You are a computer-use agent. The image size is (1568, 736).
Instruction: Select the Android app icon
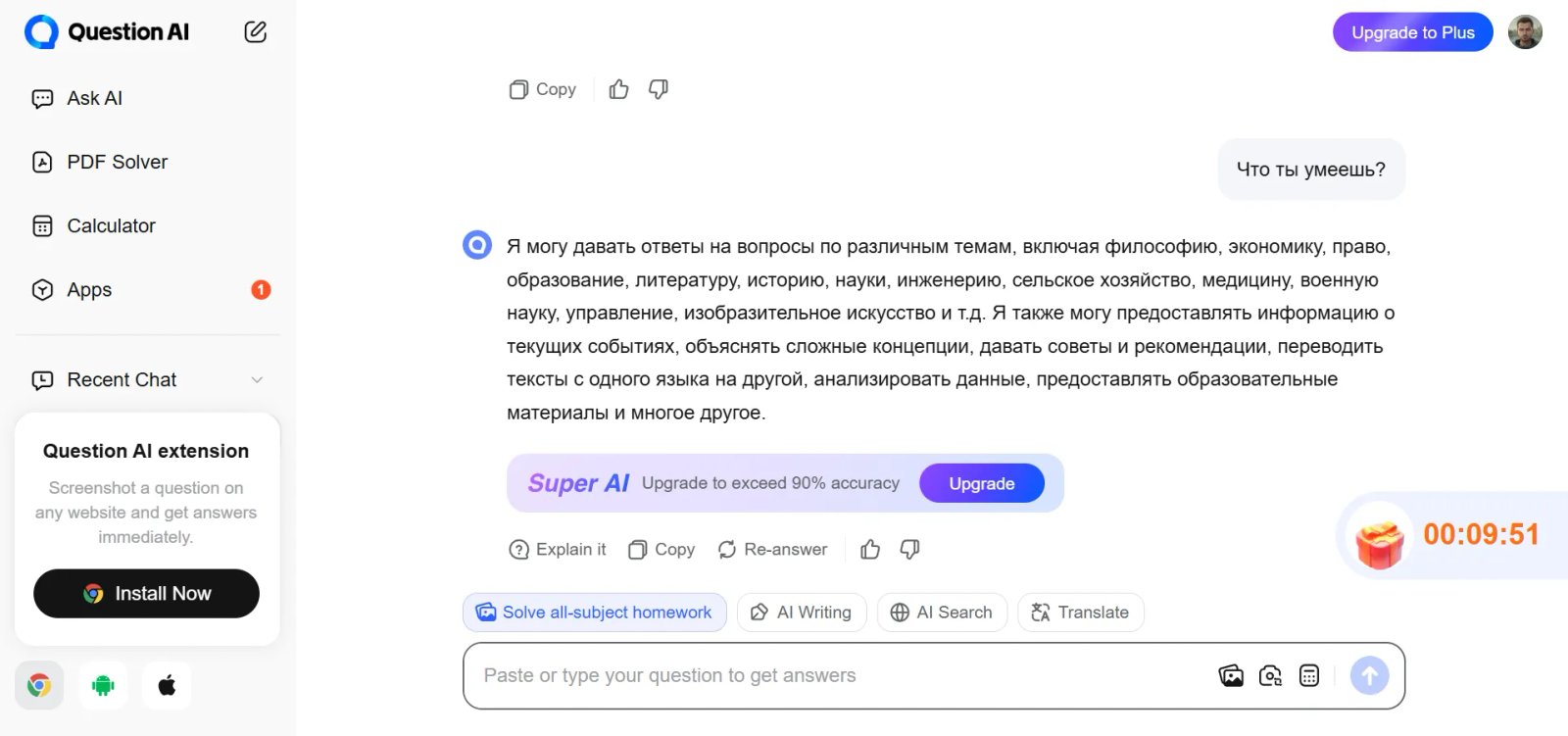[x=102, y=685]
